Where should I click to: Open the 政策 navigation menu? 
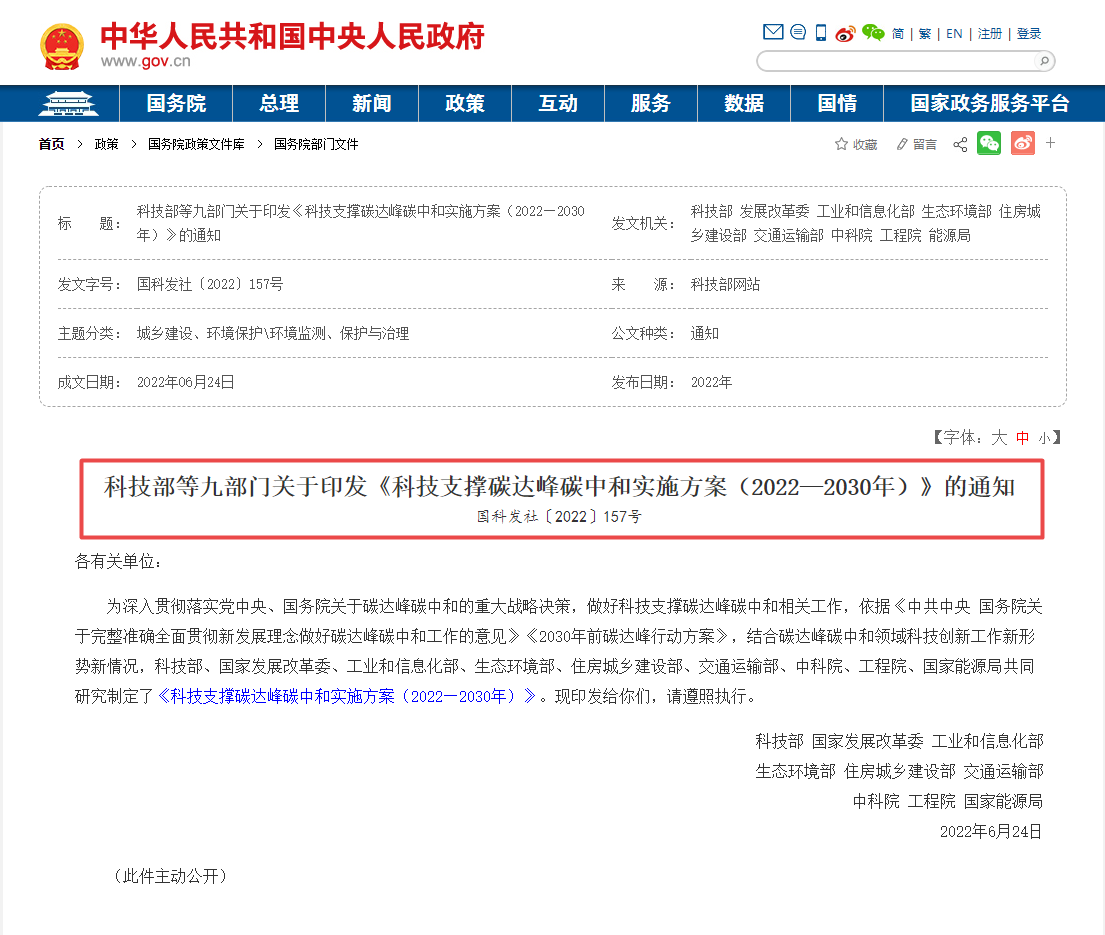pyautogui.click(x=465, y=103)
